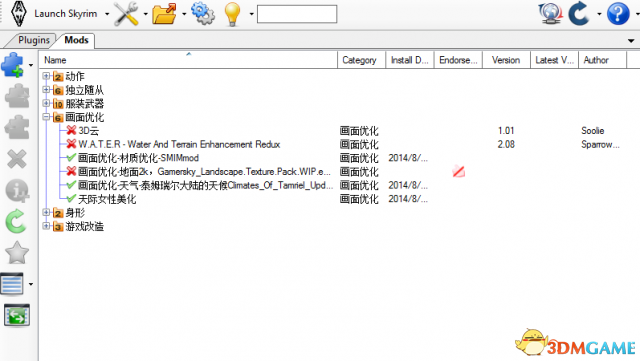
Task: Toggle green check on 天际女性美化
Action: [71, 198]
